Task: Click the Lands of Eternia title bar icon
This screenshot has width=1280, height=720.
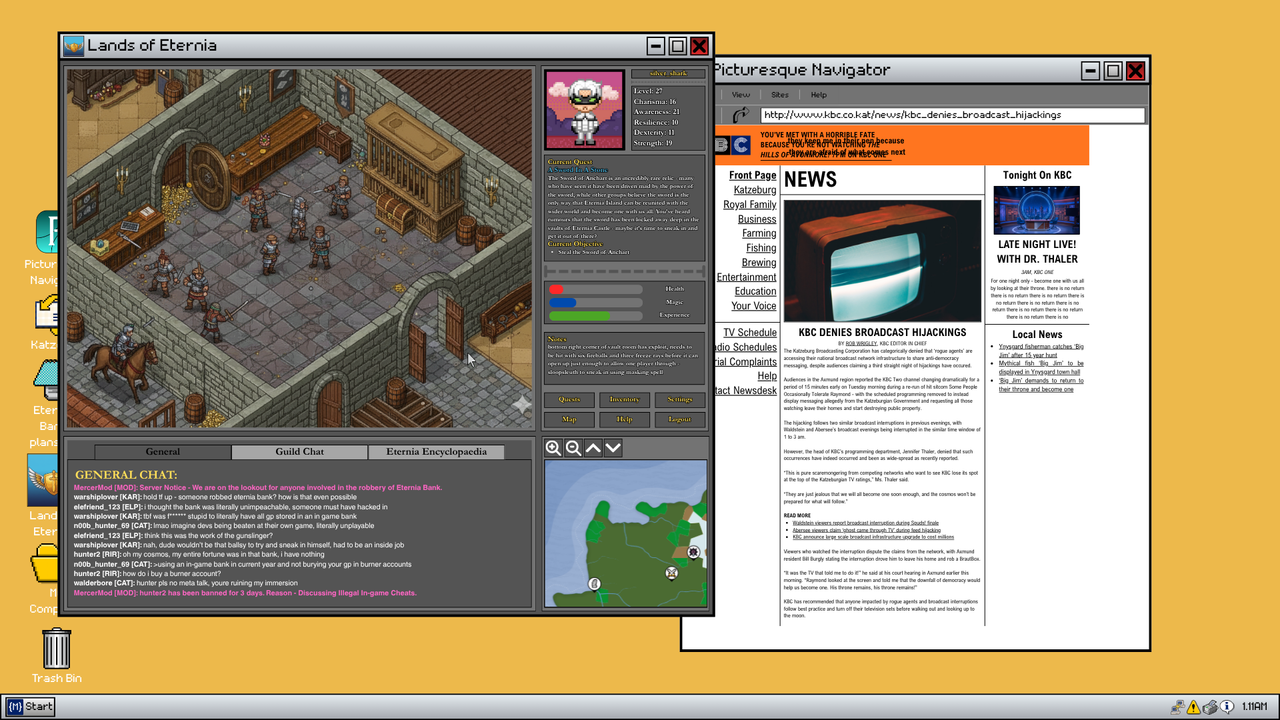Action: pyautogui.click(x=74, y=46)
